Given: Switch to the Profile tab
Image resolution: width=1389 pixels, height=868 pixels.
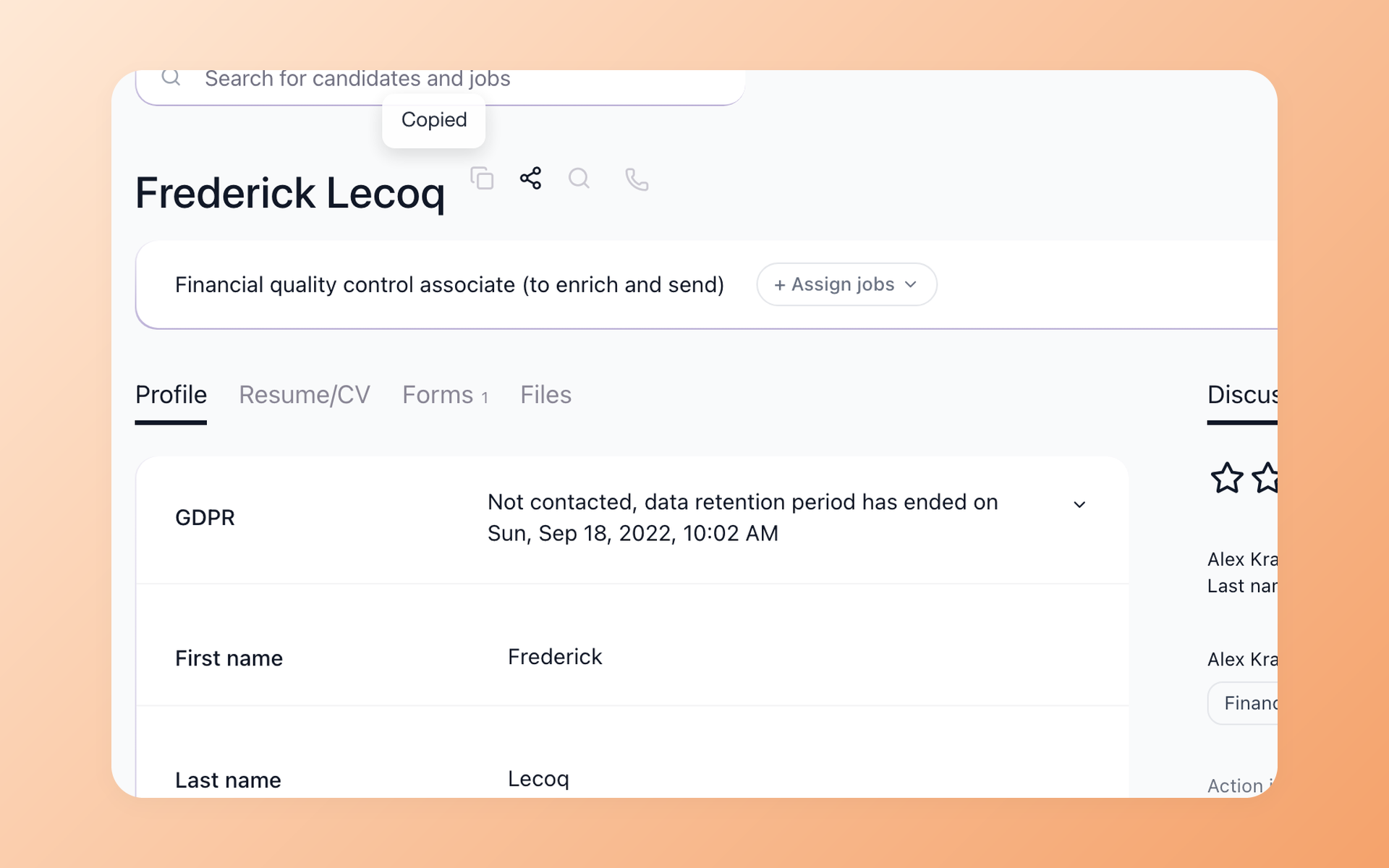Looking at the screenshot, I should (171, 395).
